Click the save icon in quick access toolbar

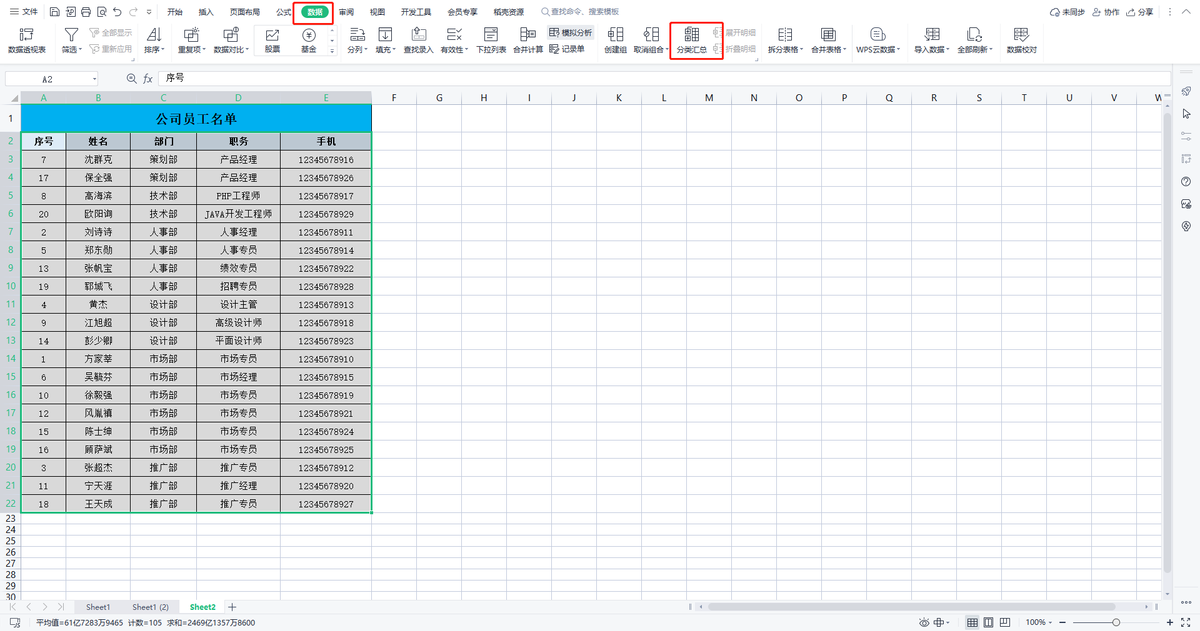point(53,12)
